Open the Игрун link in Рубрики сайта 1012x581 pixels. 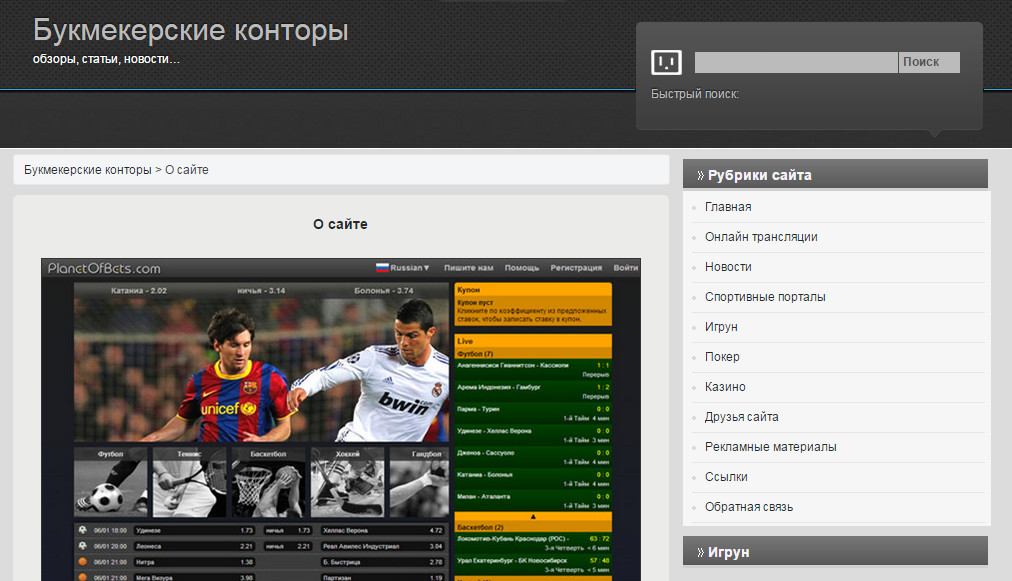click(721, 327)
